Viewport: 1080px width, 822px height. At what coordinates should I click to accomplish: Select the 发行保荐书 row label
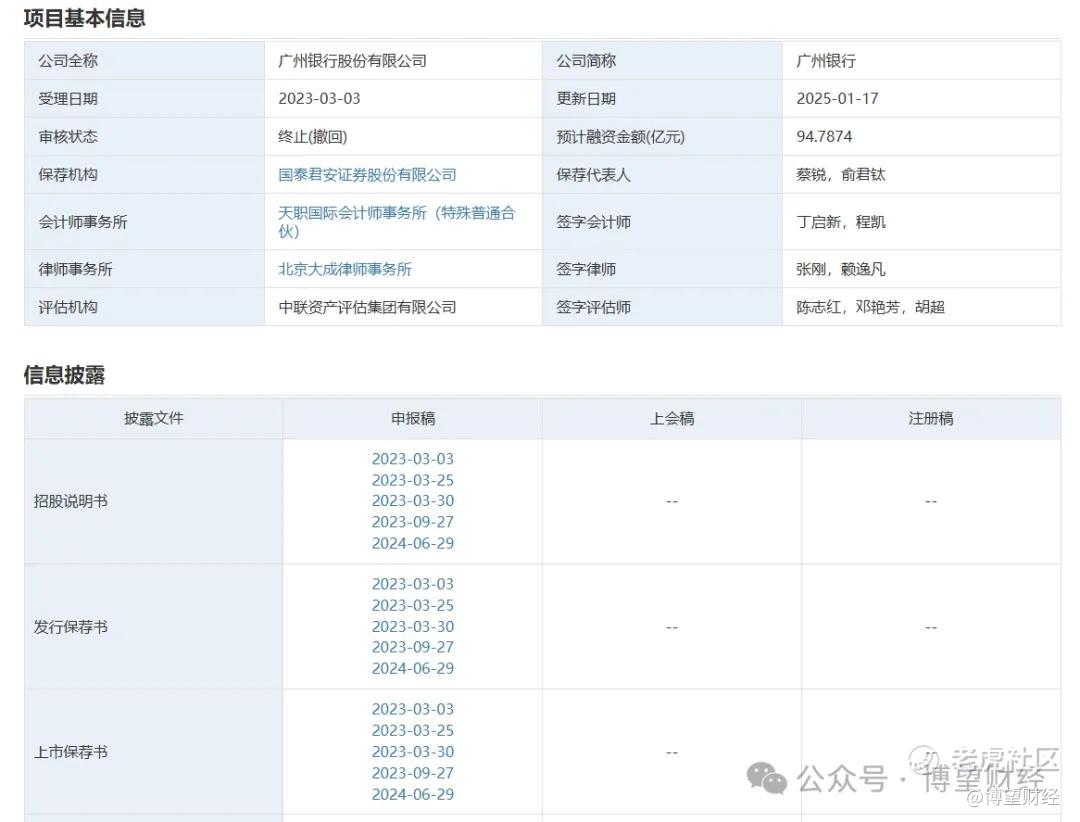click(71, 627)
